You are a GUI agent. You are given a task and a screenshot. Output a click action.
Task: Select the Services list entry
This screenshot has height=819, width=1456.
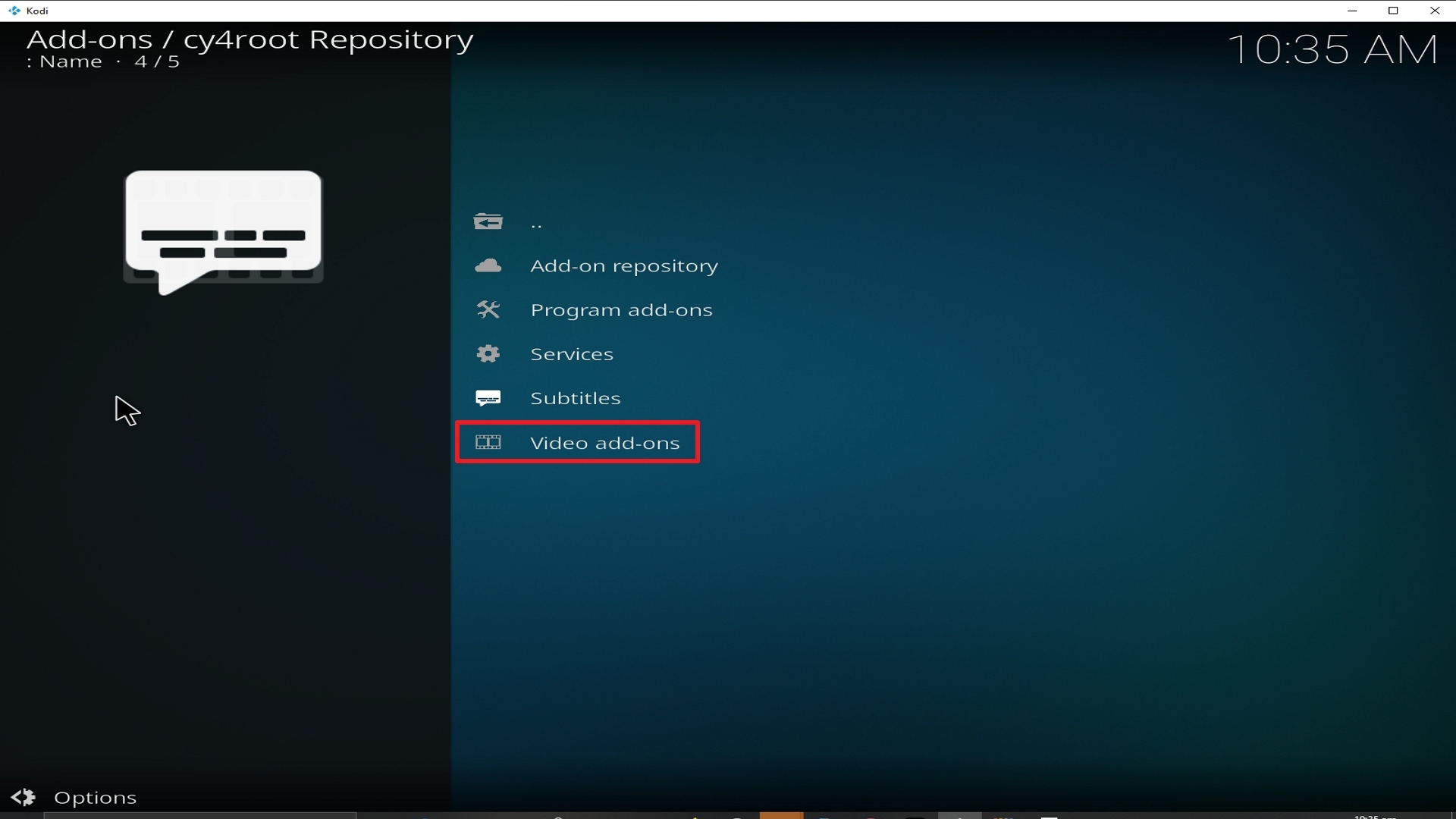click(572, 354)
